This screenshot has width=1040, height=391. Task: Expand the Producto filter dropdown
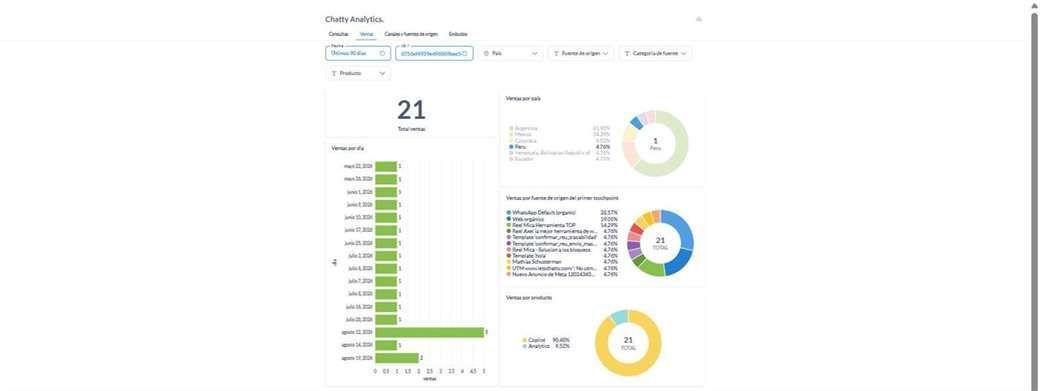[358, 74]
